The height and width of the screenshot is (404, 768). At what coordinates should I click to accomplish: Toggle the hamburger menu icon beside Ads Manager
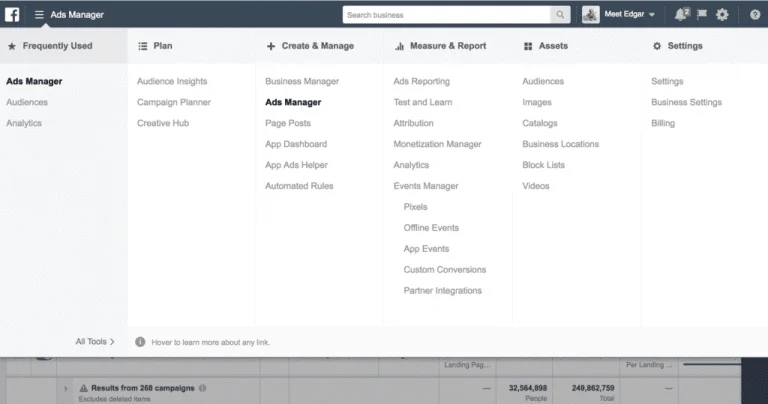click(39, 15)
